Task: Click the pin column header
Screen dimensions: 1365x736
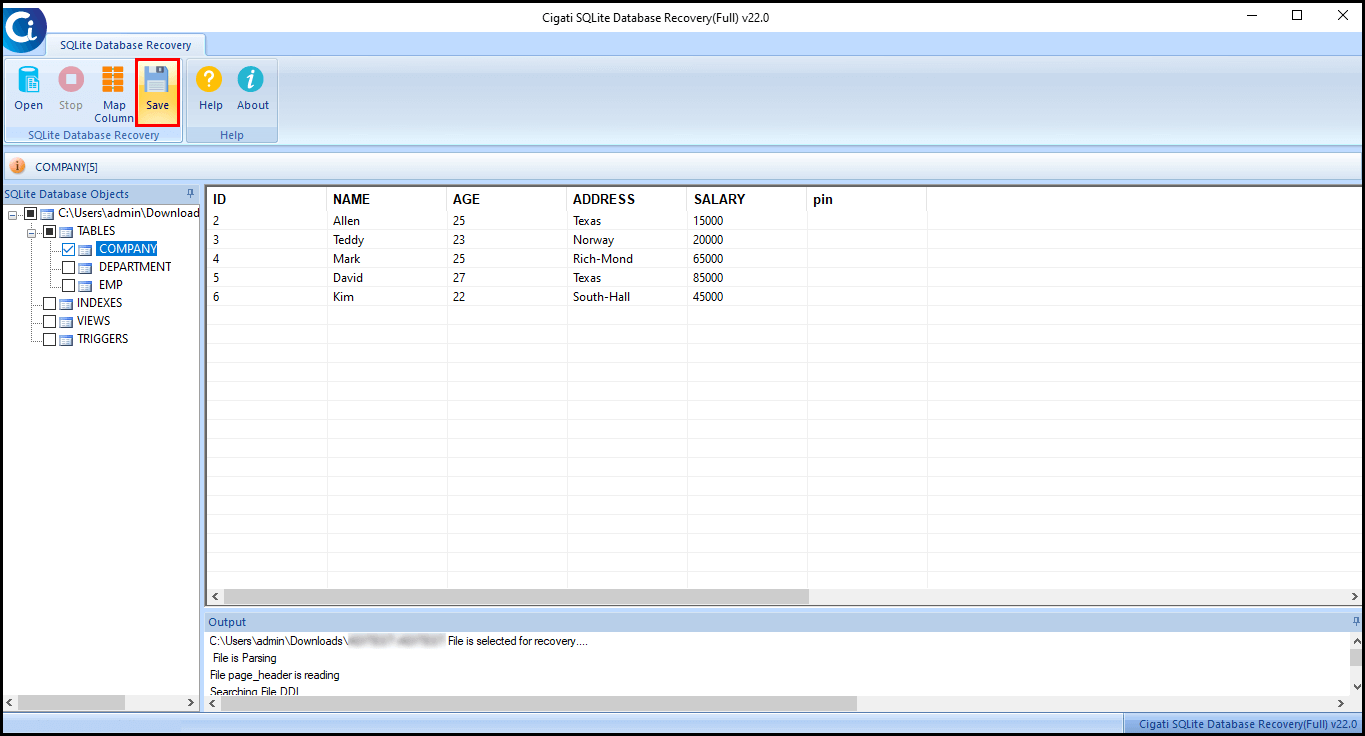Action: click(x=867, y=199)
